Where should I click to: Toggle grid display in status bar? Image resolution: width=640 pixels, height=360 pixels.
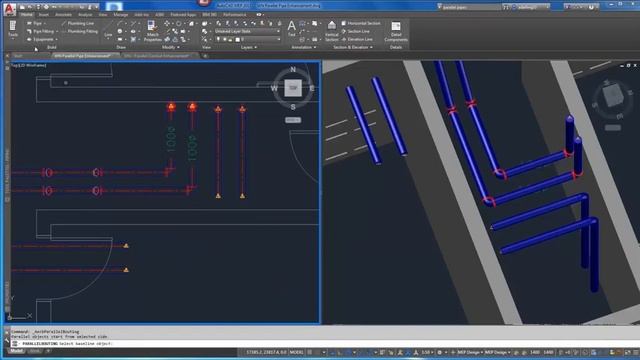(x=310, y=352)
